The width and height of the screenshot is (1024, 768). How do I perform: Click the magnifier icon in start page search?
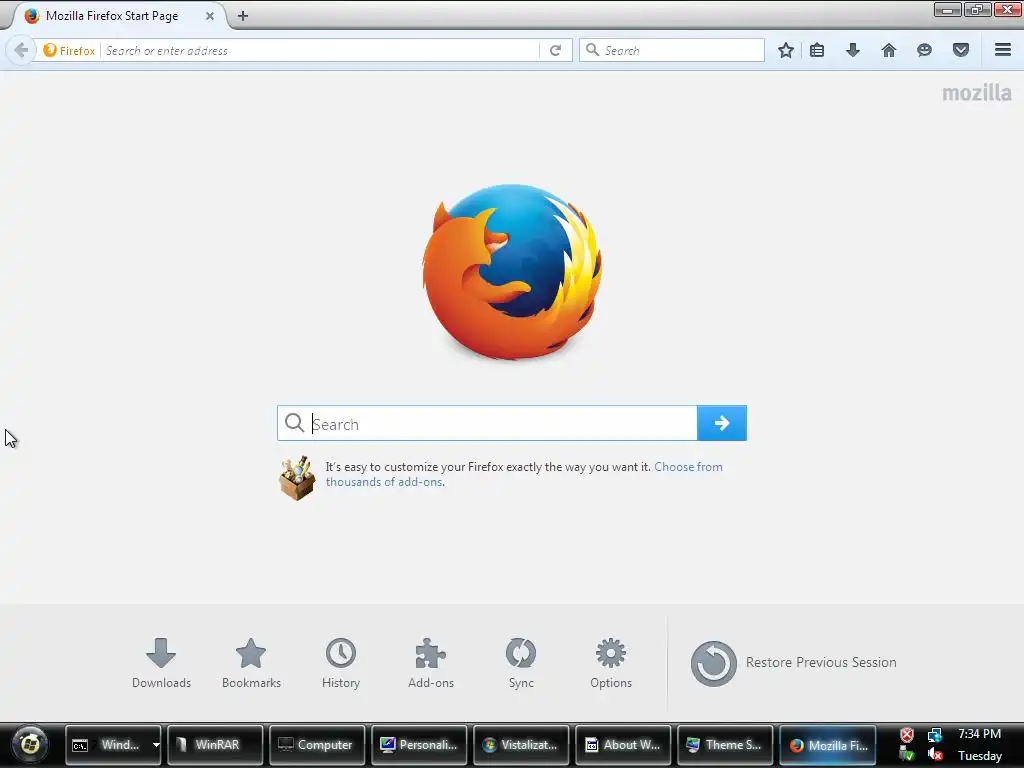point(295,423)
